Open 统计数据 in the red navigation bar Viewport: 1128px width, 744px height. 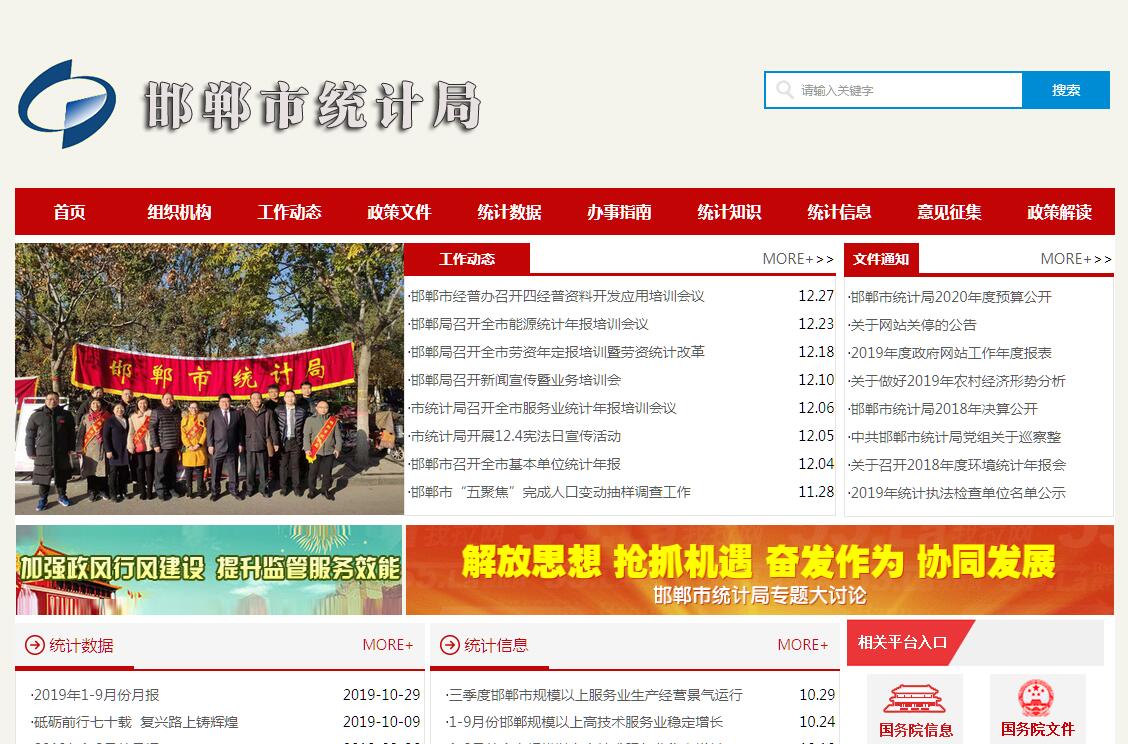509,212
